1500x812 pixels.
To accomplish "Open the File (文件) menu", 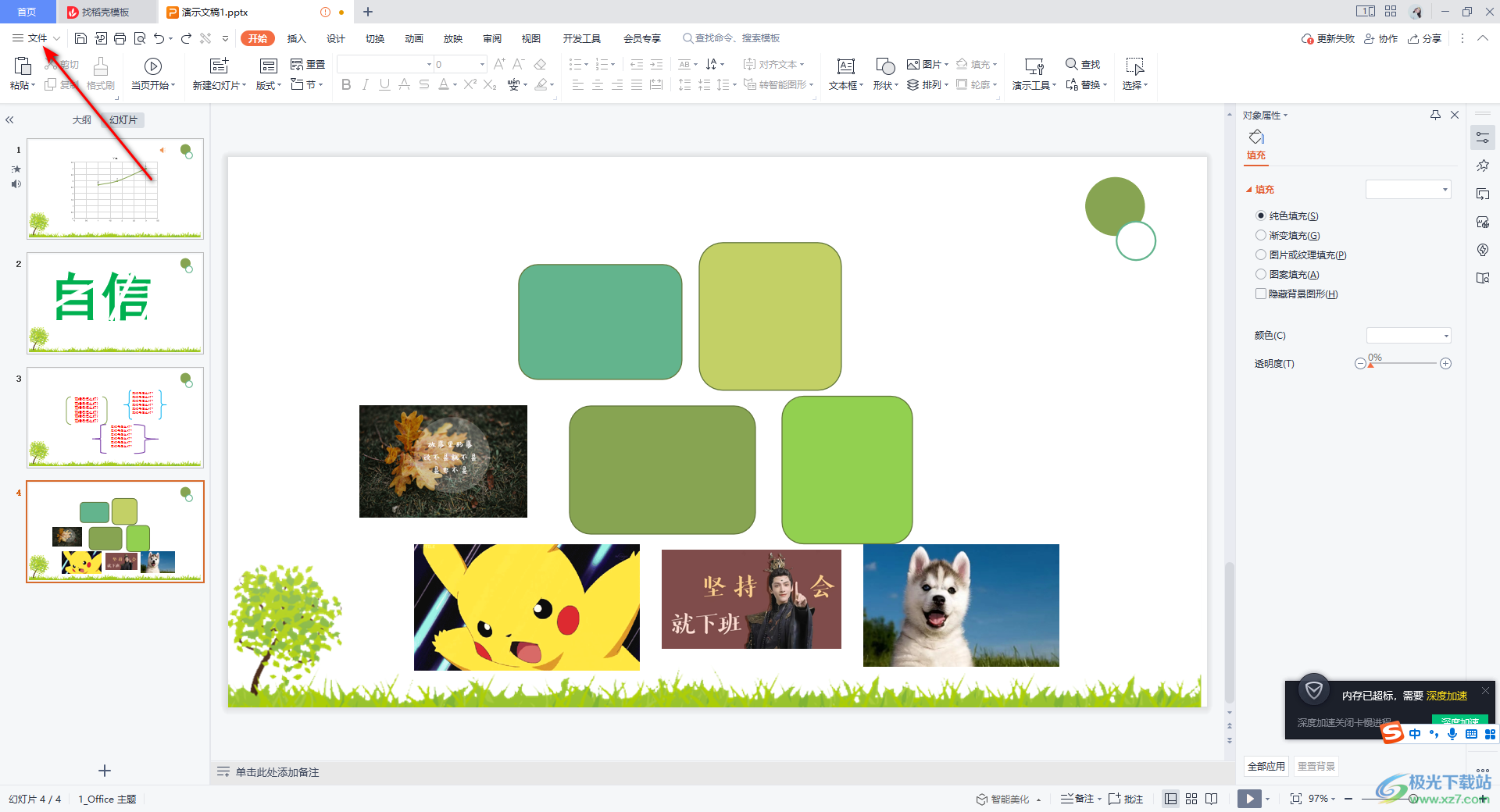I will coord(37,38).
